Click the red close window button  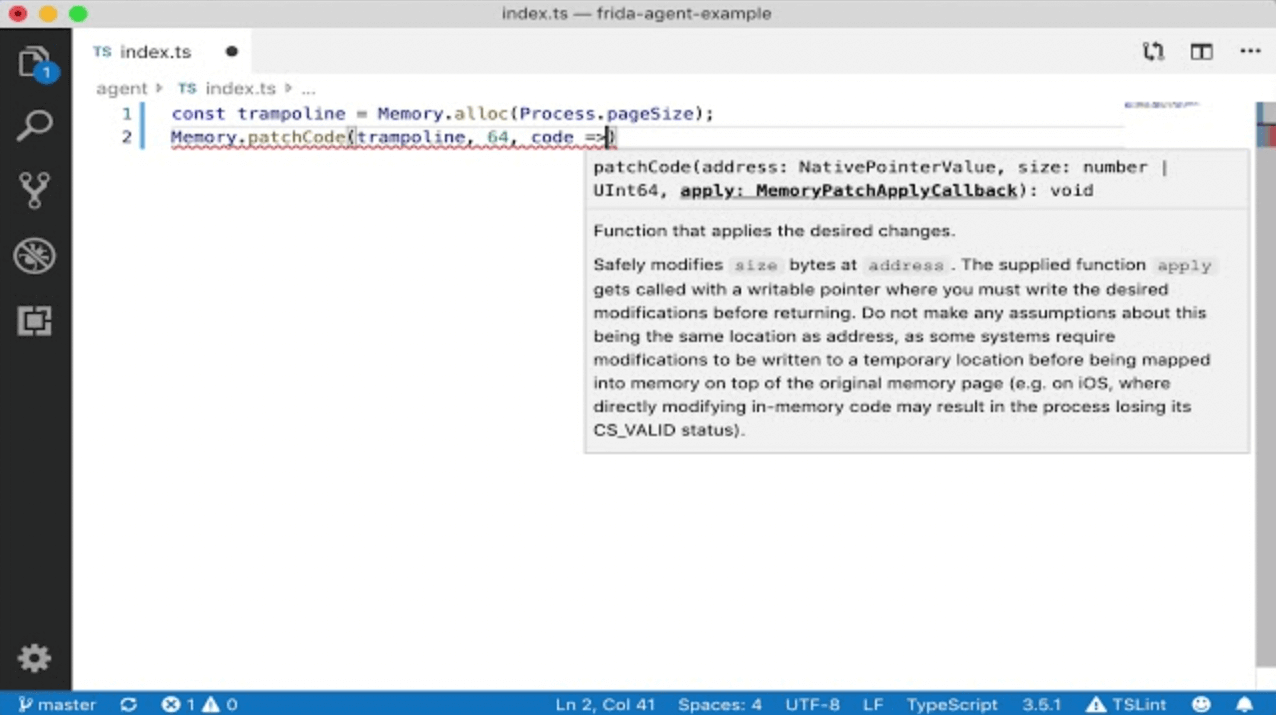(17, 14)
